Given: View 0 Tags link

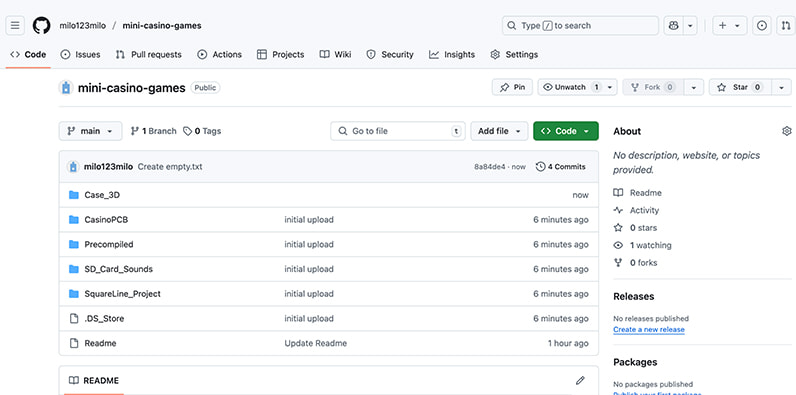Looking at the screenshot, I should pos(202,131).
